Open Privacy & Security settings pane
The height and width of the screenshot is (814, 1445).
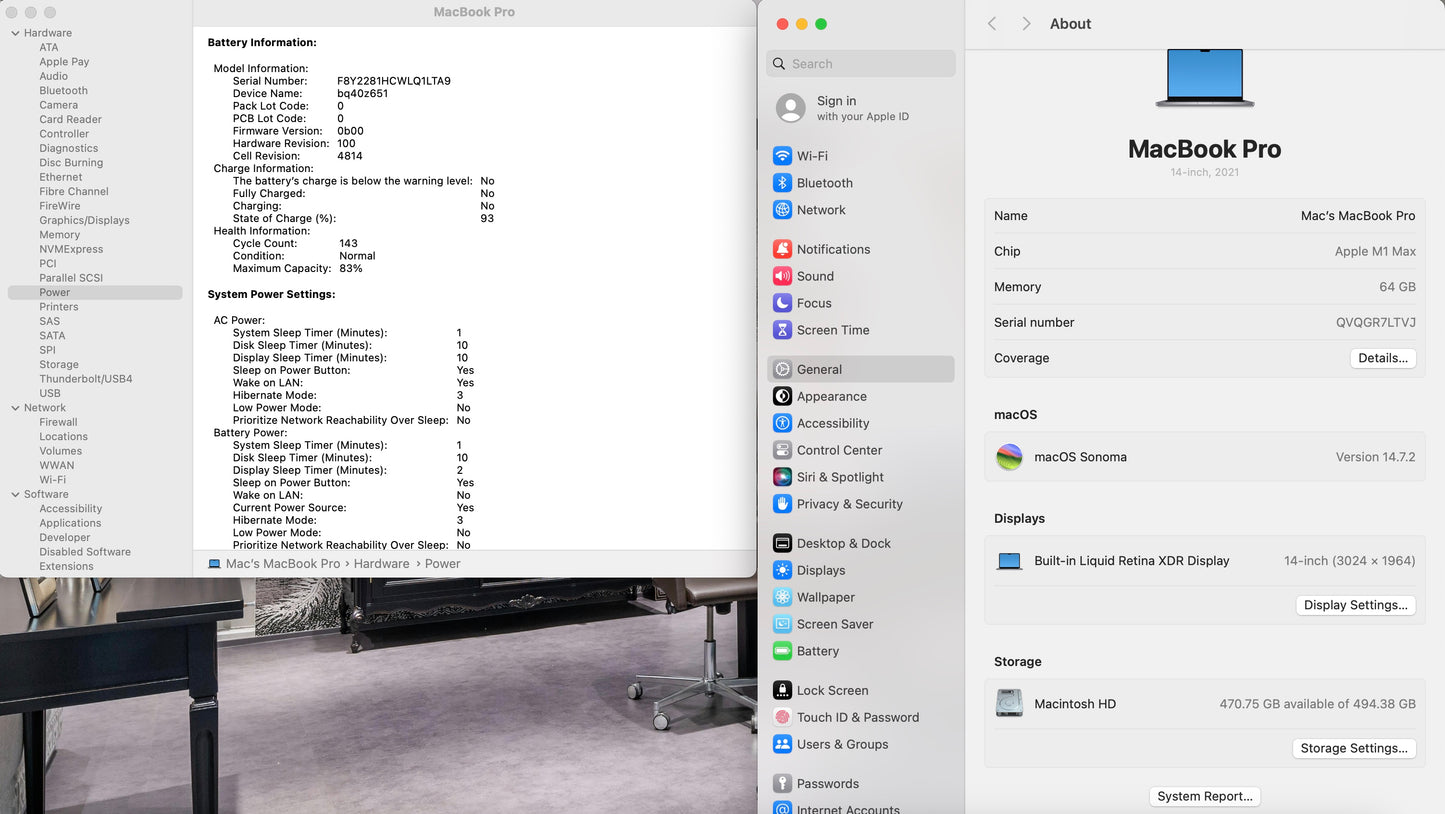tap(849, 504)
